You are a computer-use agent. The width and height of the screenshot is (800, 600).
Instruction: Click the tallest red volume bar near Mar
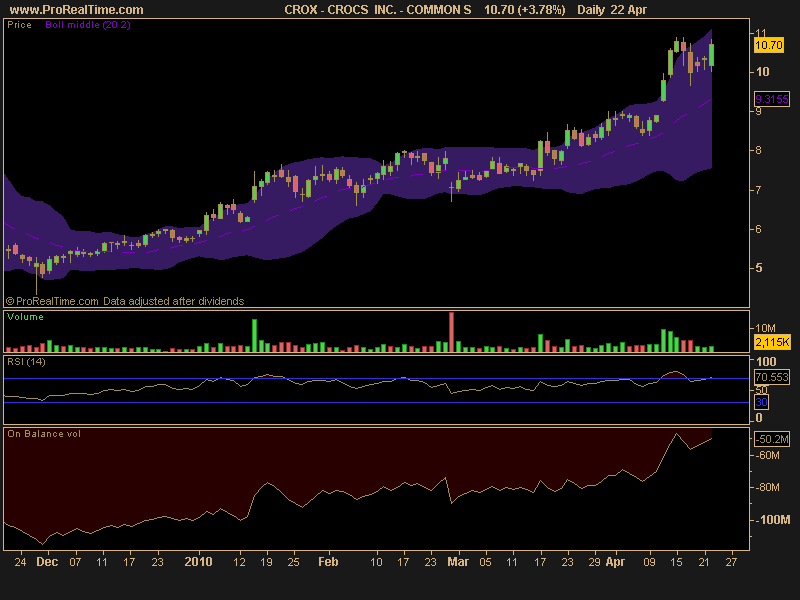[x=452, y=332]
